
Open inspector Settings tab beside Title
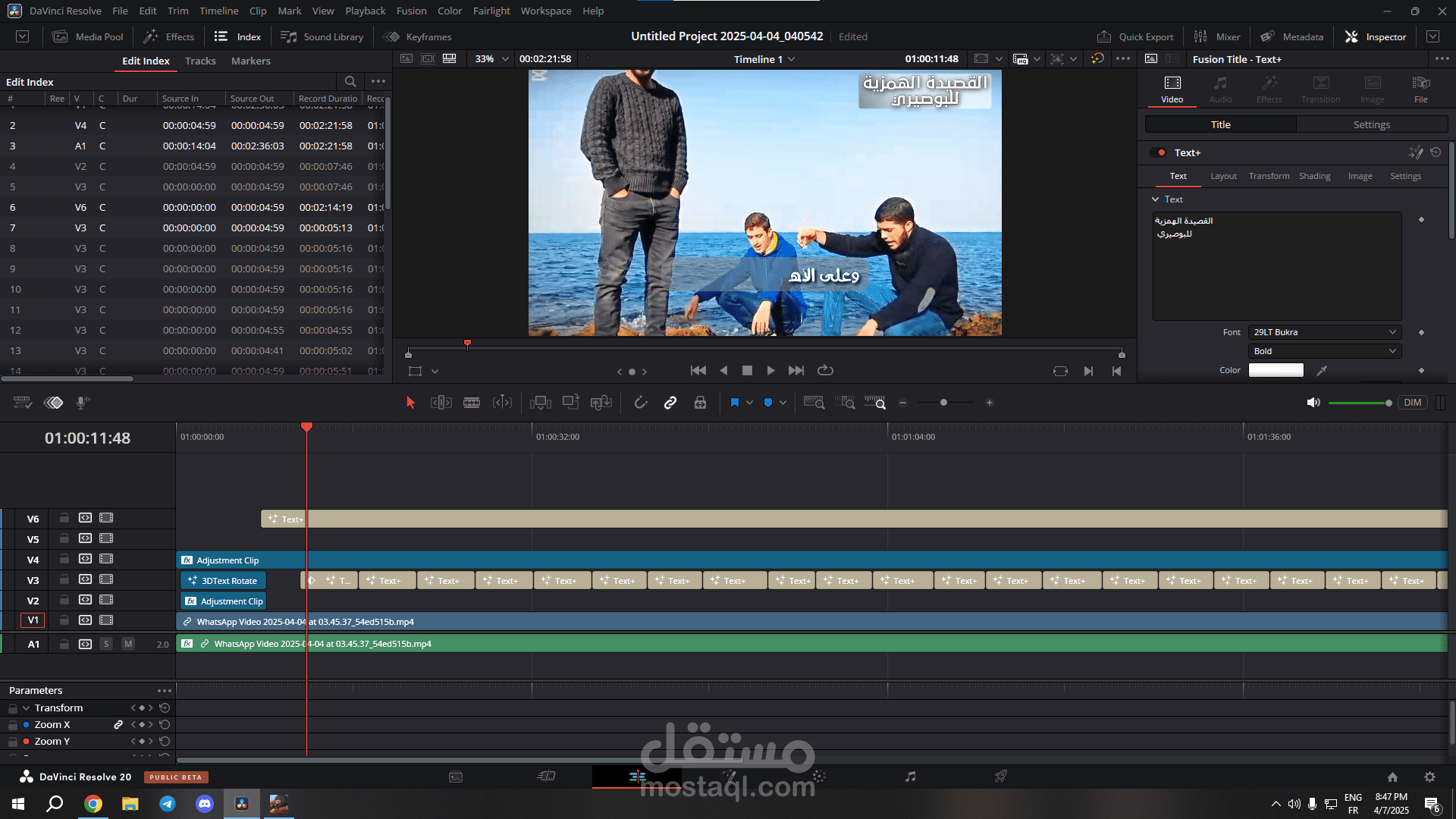point(1372,124)
